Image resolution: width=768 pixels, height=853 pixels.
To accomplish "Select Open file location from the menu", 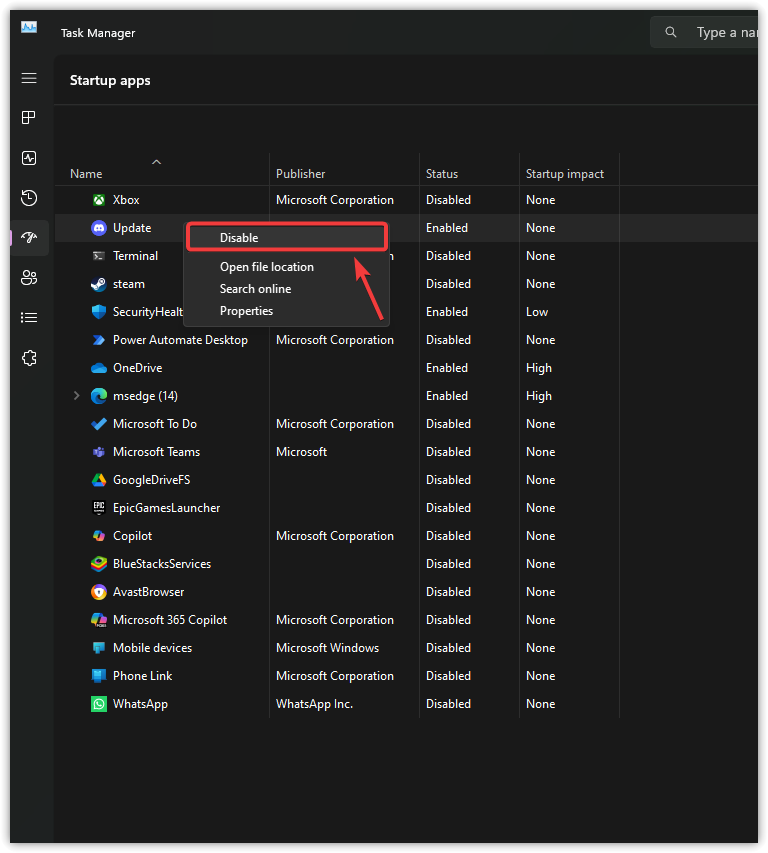I will (x=266, y=266).
